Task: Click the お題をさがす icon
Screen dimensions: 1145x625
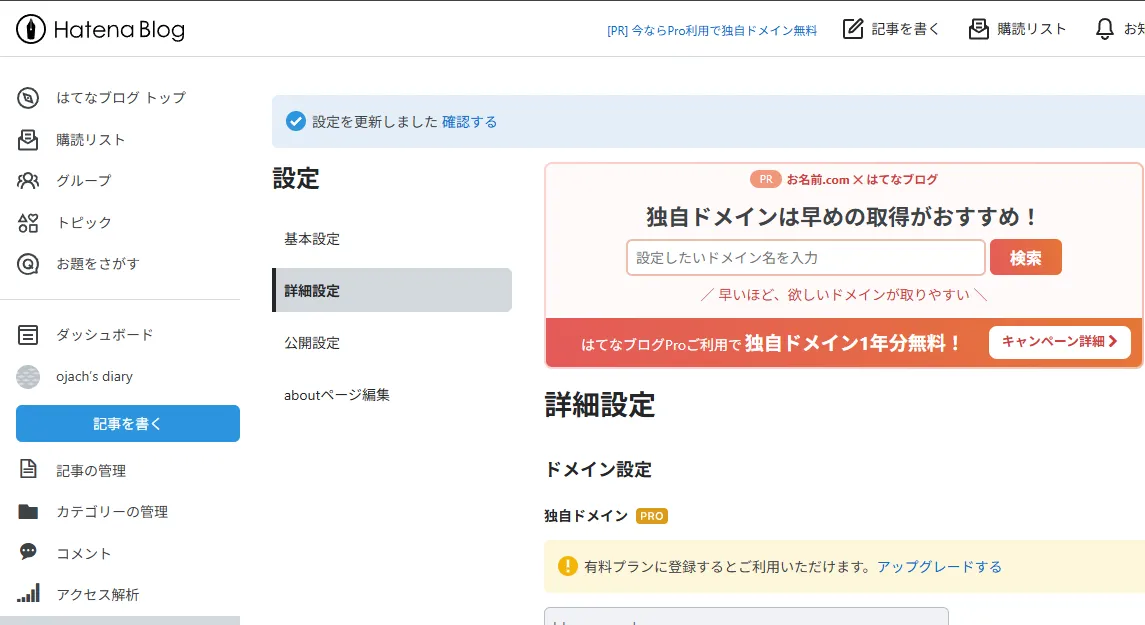Action: [28, 264]
